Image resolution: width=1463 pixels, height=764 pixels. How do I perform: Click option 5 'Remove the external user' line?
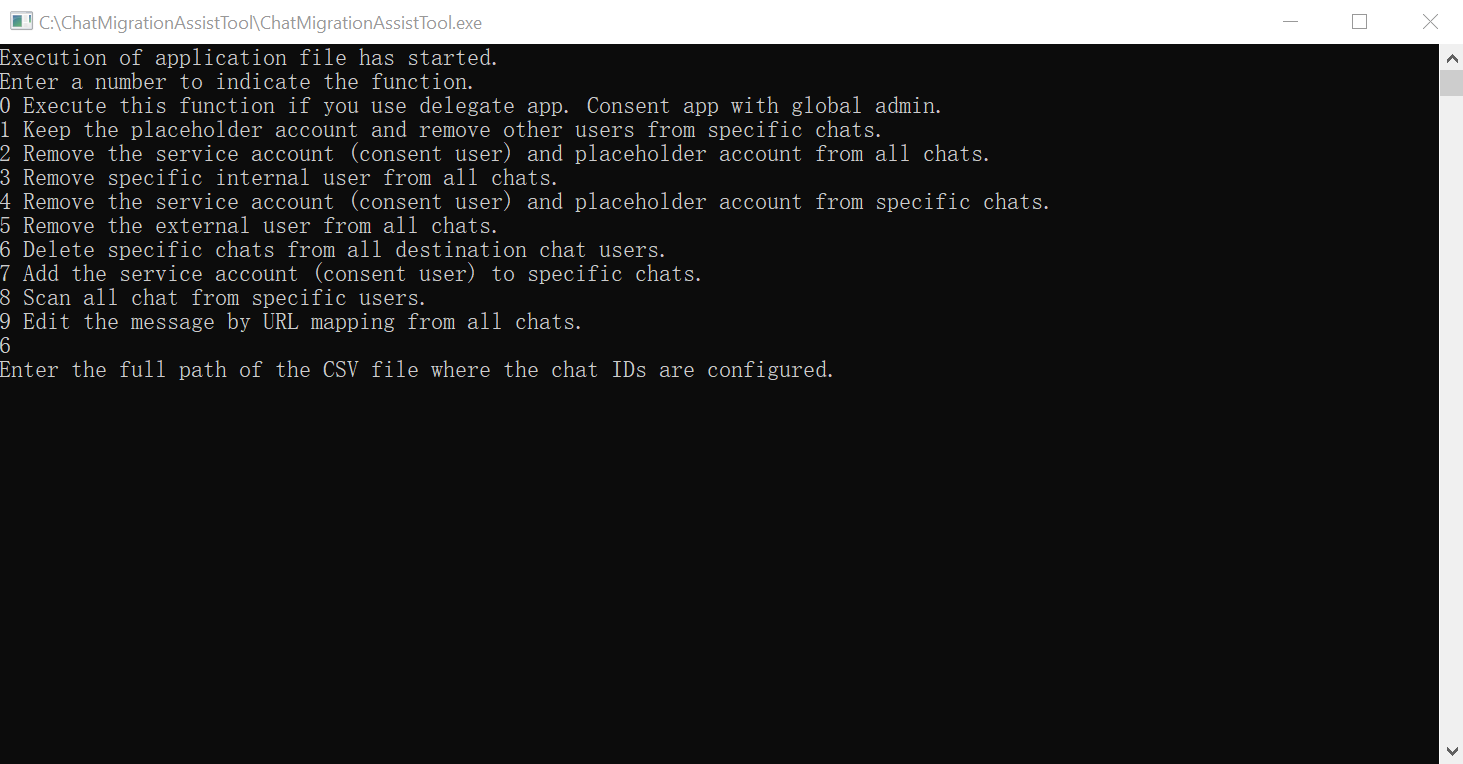click(249, 226)
